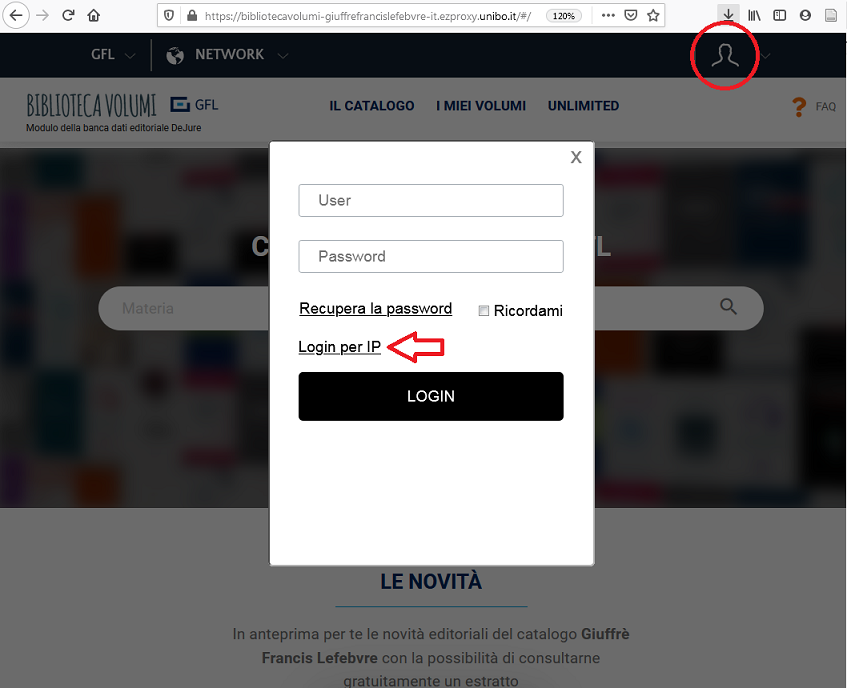Go to browser home page
This screenshot has height=688, width=847.
(94, 15)
